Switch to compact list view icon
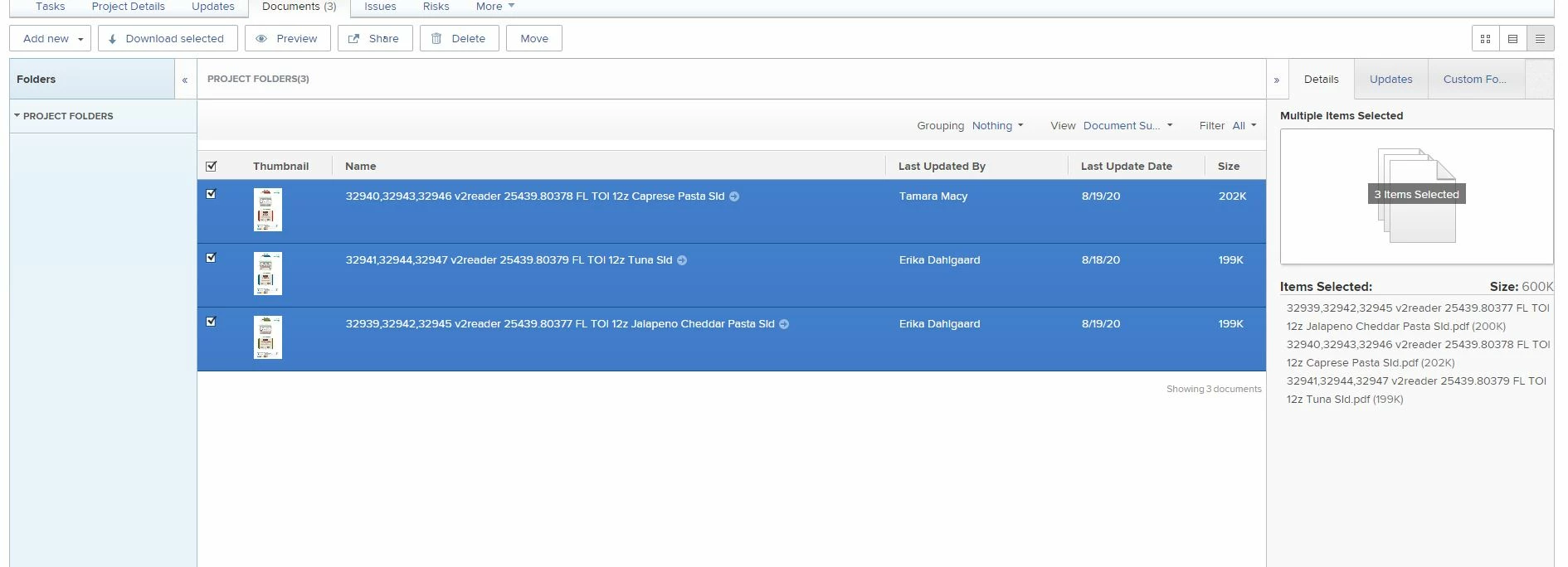Image resolution: width=1568 pixels, height=567 pixels. tap(1540, 39)
